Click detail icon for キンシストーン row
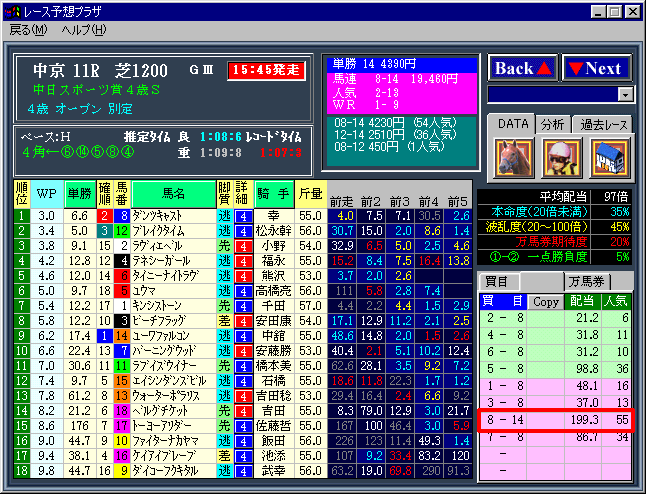Image resolution: width=646 pixels, height=494 pixels. 243,305
